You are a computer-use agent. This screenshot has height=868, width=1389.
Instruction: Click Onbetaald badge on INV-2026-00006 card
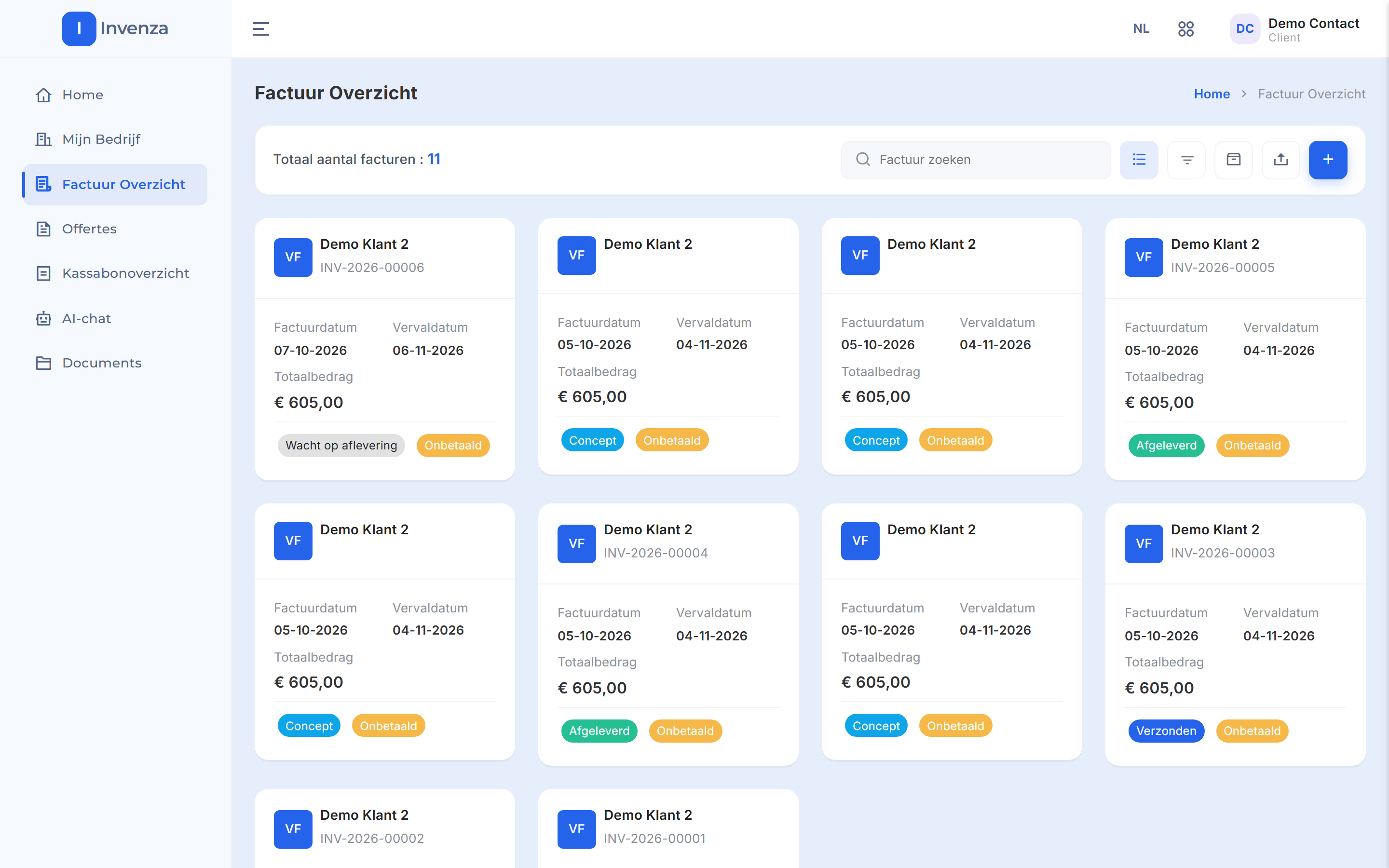point(453,446)
